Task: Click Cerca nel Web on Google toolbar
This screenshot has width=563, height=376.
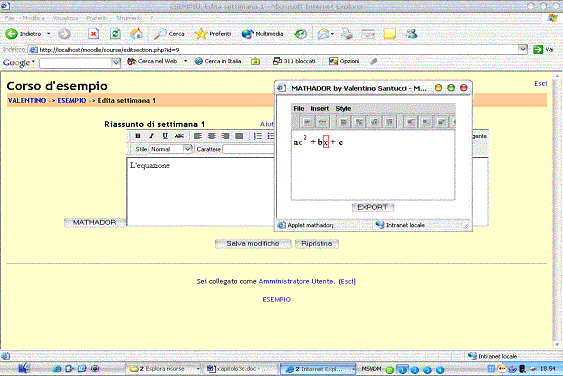Action: click(152, 61)
